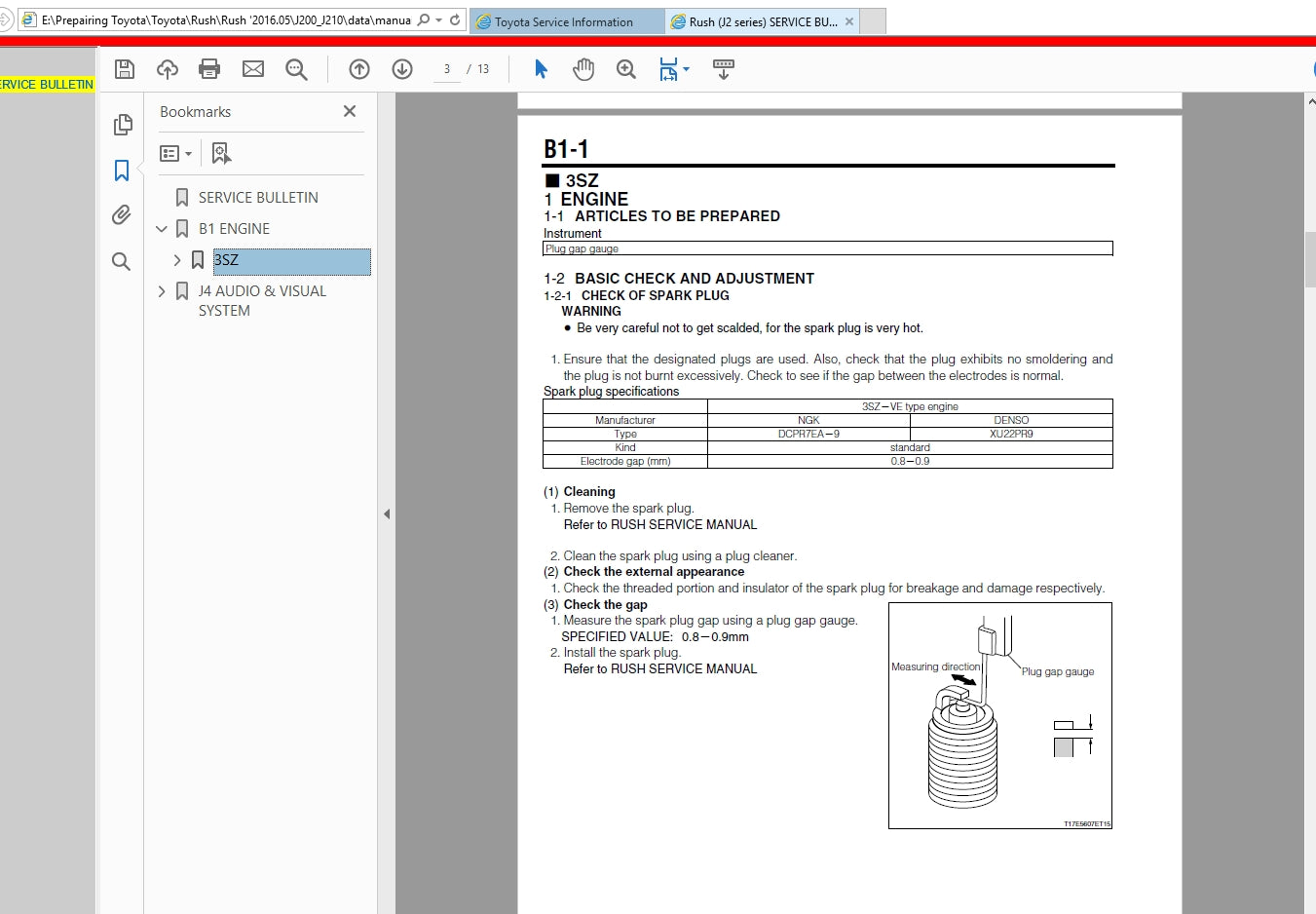
Task: Open the Page Thumbnails panel
Action: pyautogui.click(x=122, y=125)
